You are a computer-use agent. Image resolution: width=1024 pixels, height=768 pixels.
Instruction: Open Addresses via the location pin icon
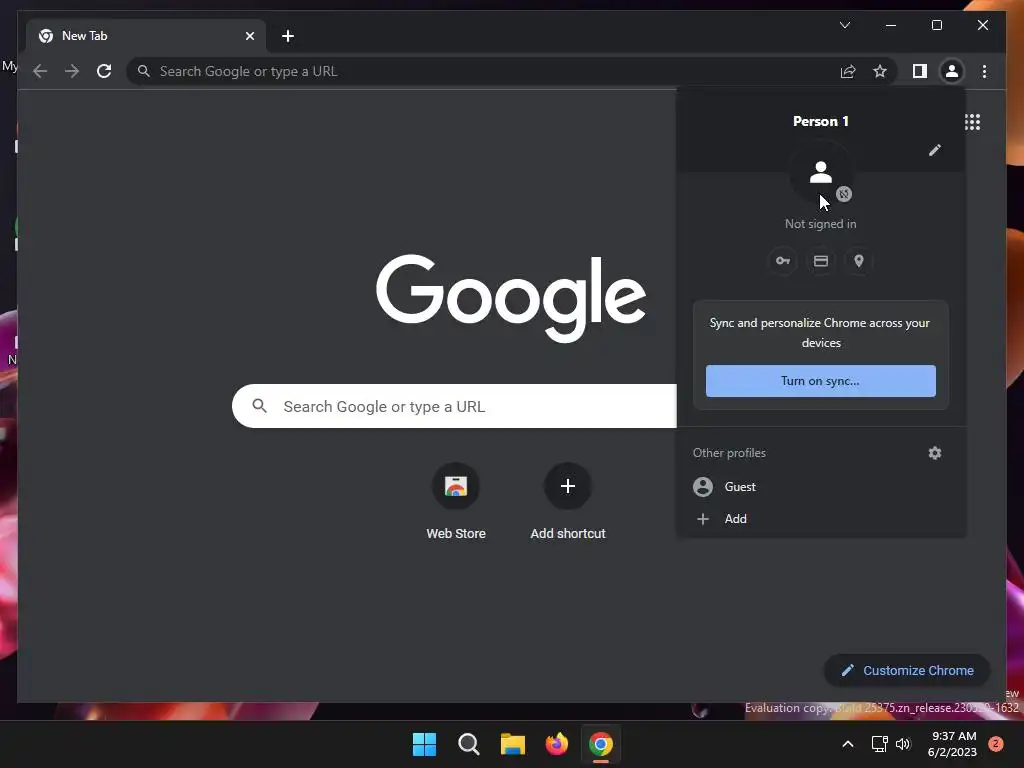[x=859, y=261]
